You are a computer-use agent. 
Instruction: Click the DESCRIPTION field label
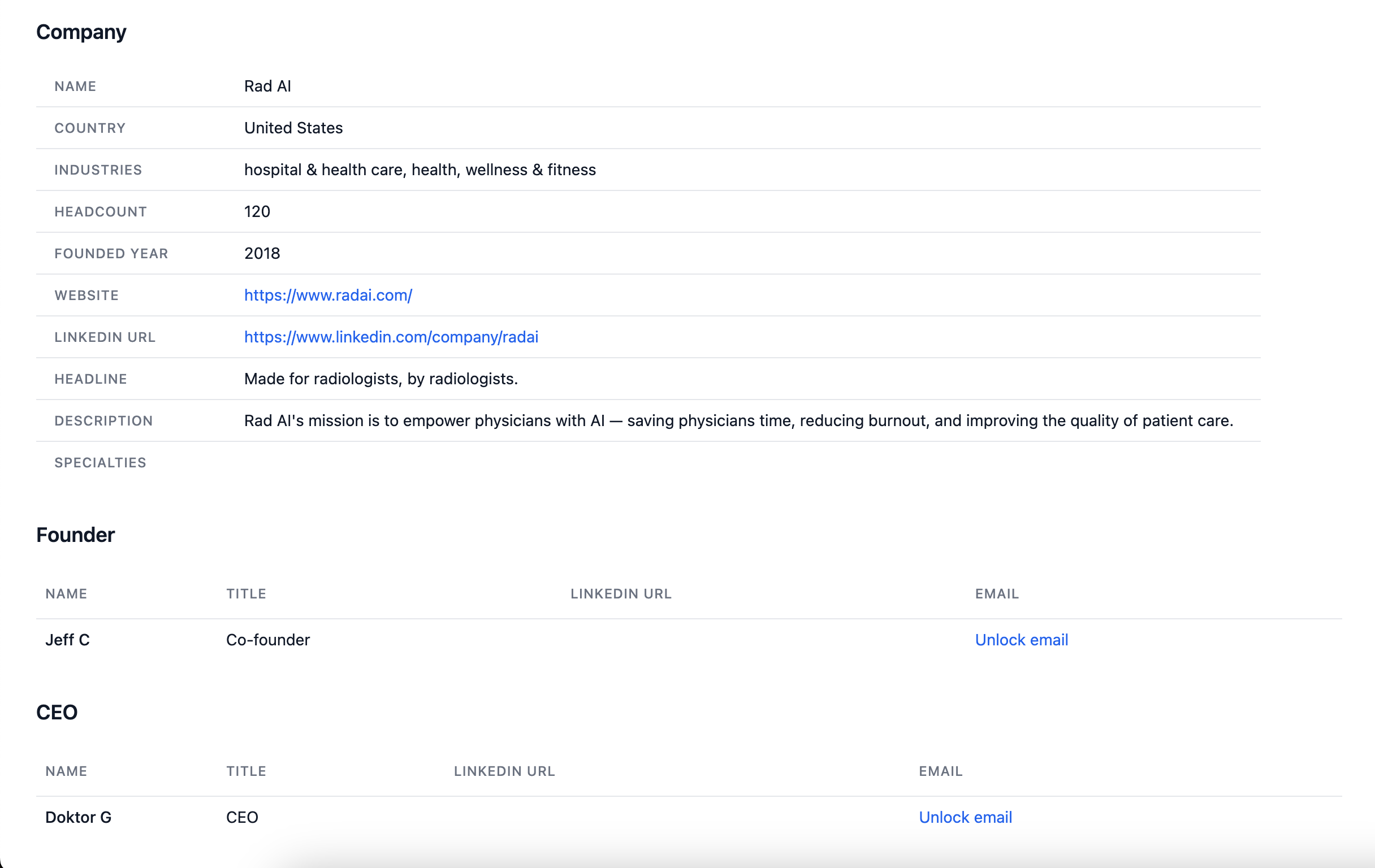(x=103, y=420)
